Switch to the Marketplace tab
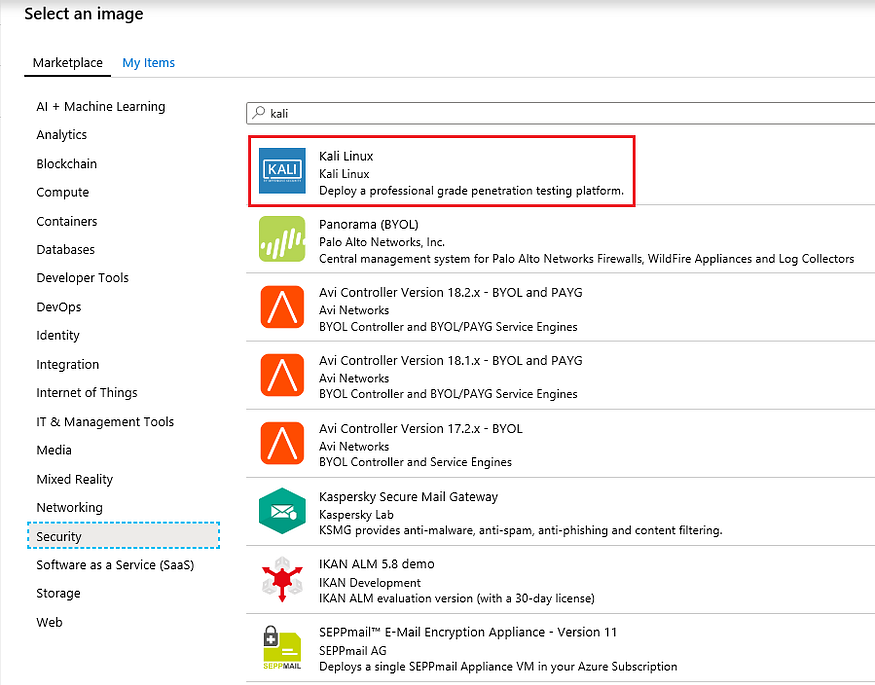This screenshot has width=875, height=685. tap(67, 62)
